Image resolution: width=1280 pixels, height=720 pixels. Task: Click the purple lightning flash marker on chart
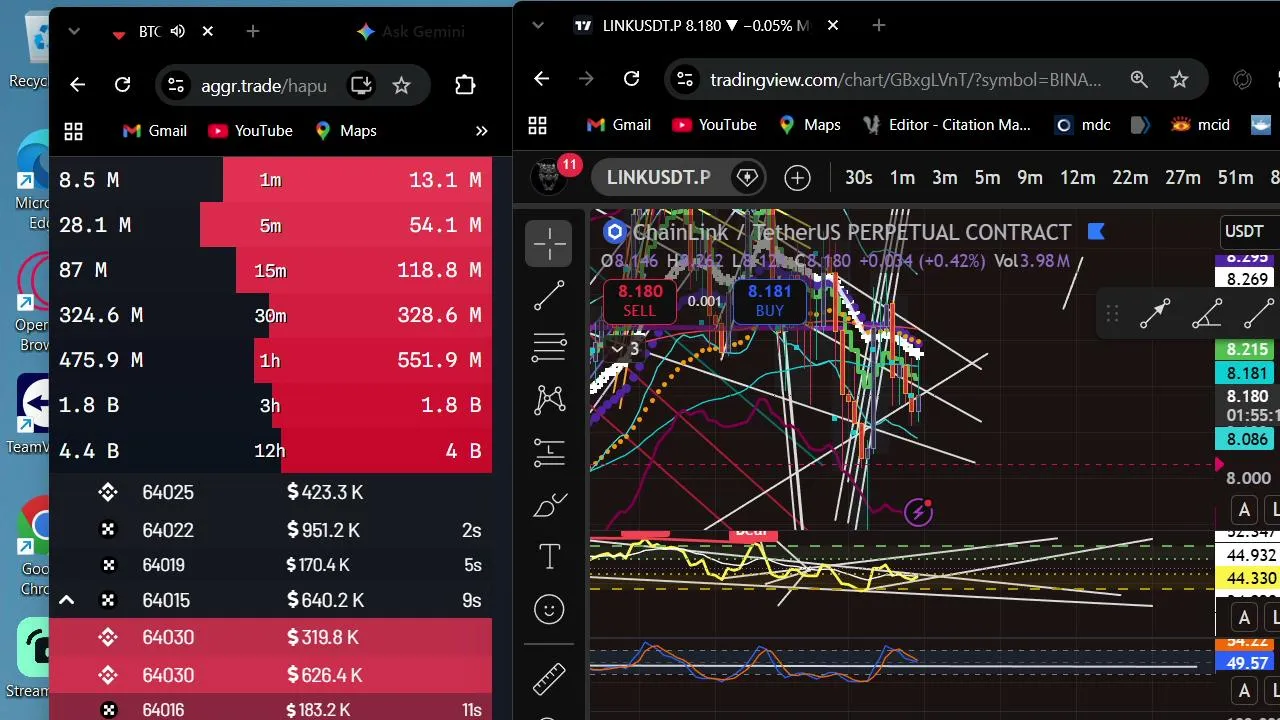918,513
